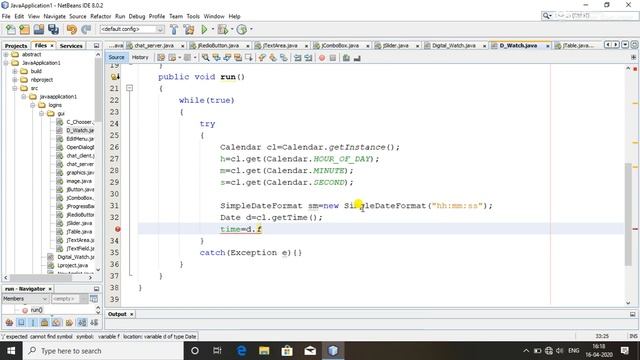Close the Output panel tab
Viewport: 640px width, 360px height.
coord(131,314)
